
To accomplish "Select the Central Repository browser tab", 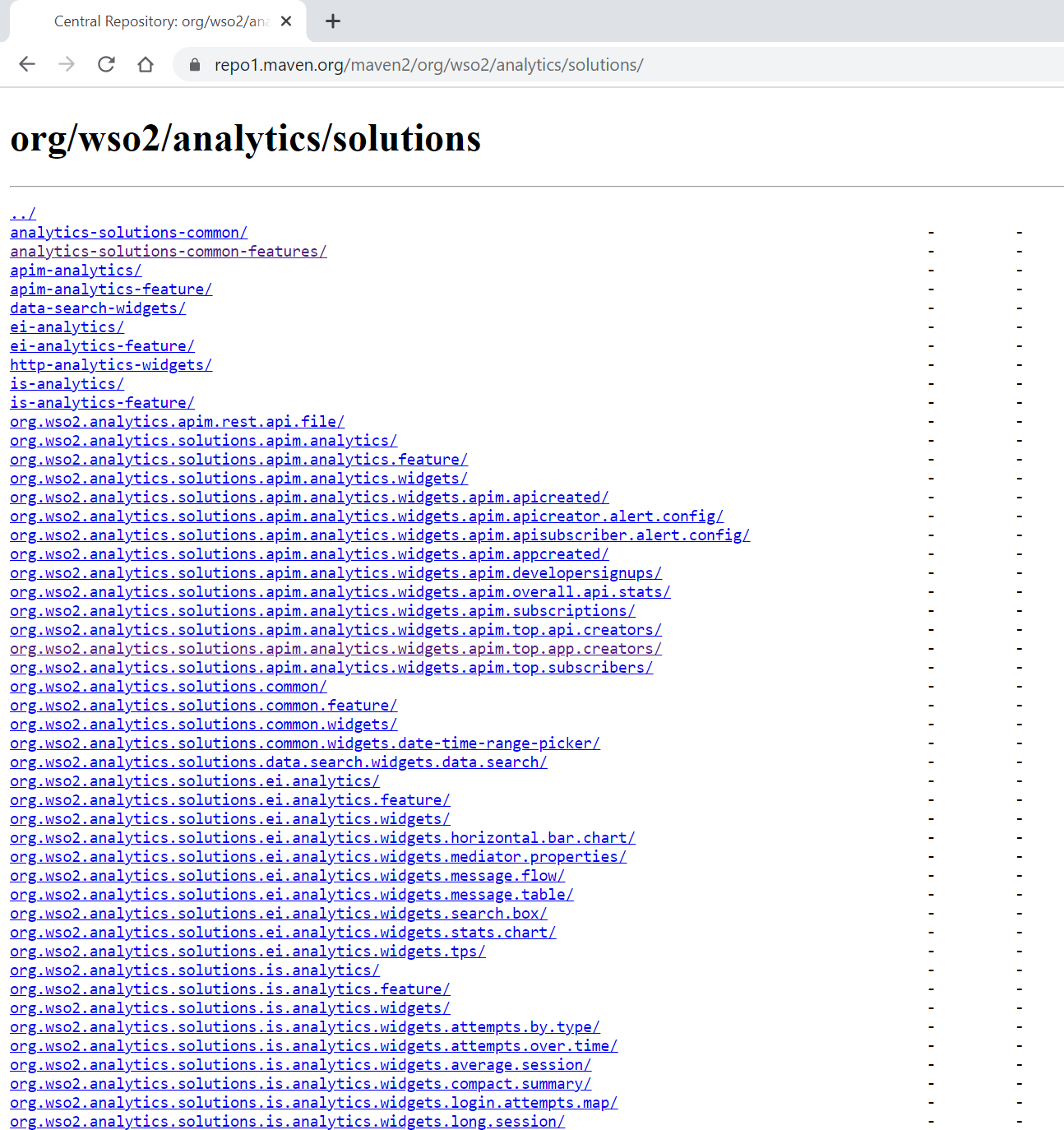I will [158, 21].
